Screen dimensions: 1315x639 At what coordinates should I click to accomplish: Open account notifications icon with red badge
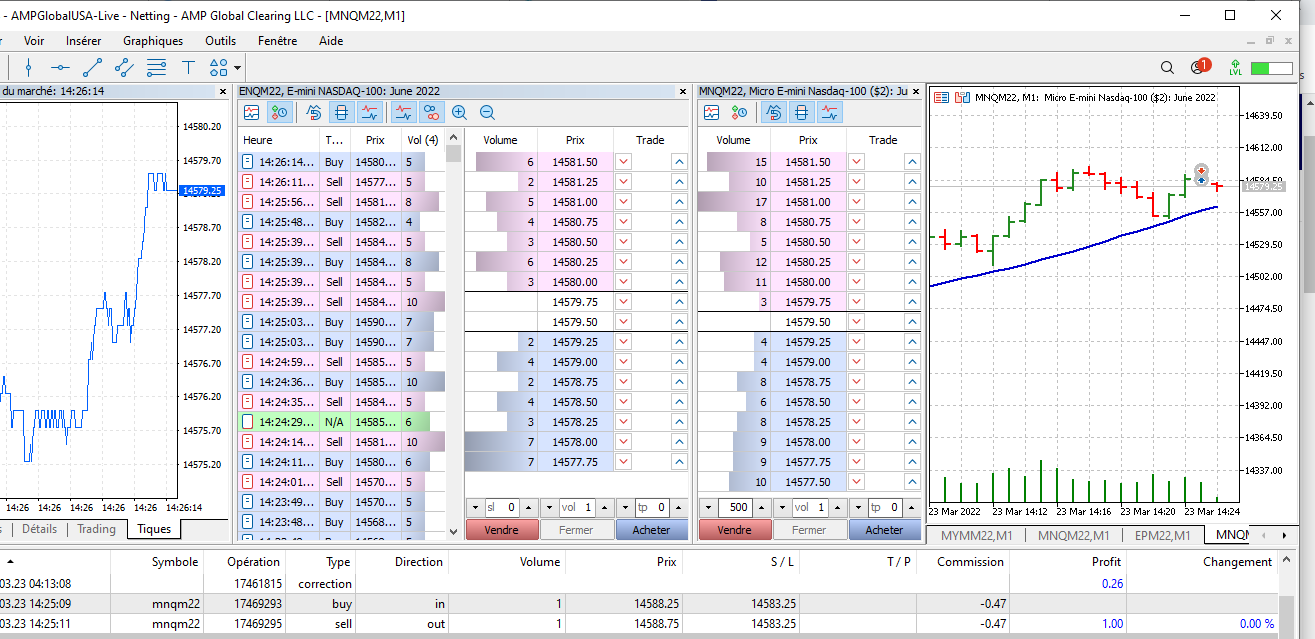pos(1199,67)
